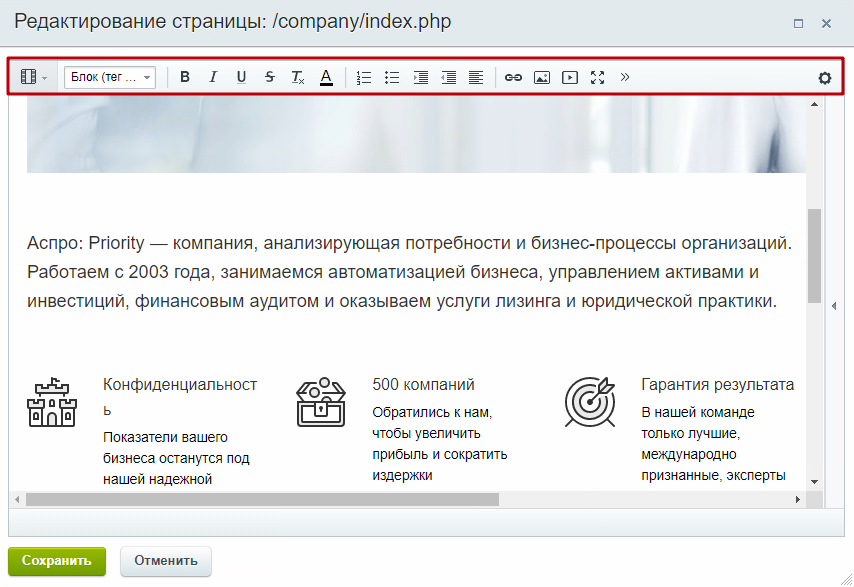Click the dialog resize grip corner

tap(847, 580)
